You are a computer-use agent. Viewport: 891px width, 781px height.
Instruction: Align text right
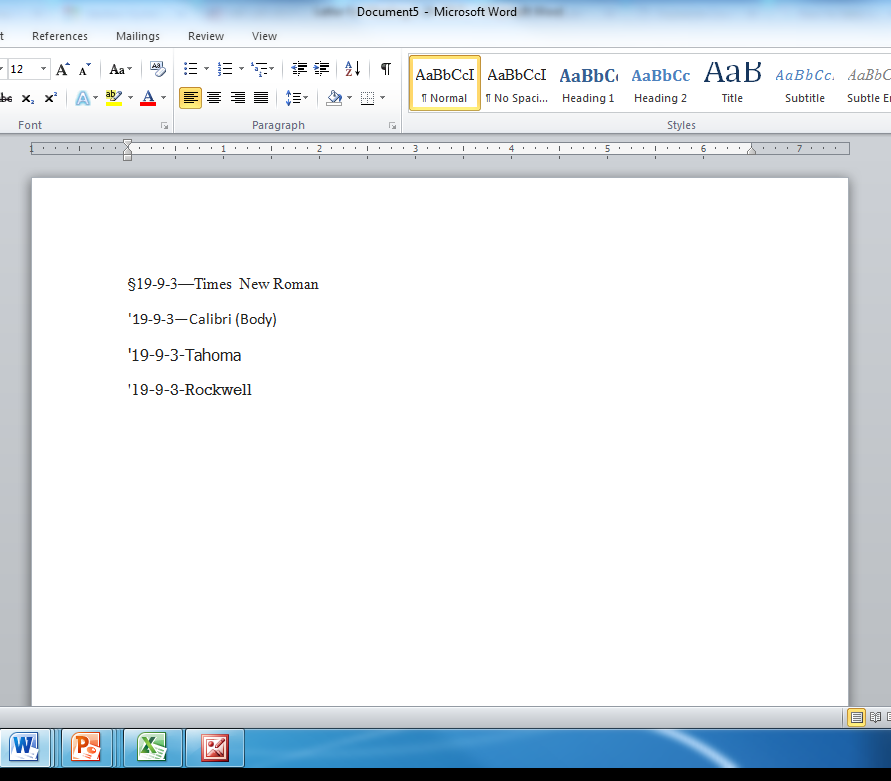point(238,98)
